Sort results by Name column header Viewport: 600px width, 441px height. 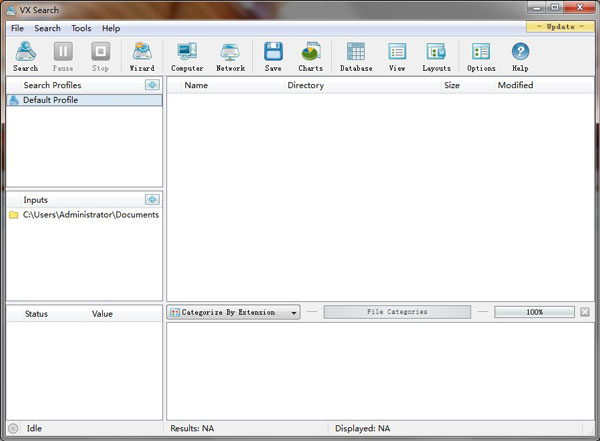click(x=196, y=85)
